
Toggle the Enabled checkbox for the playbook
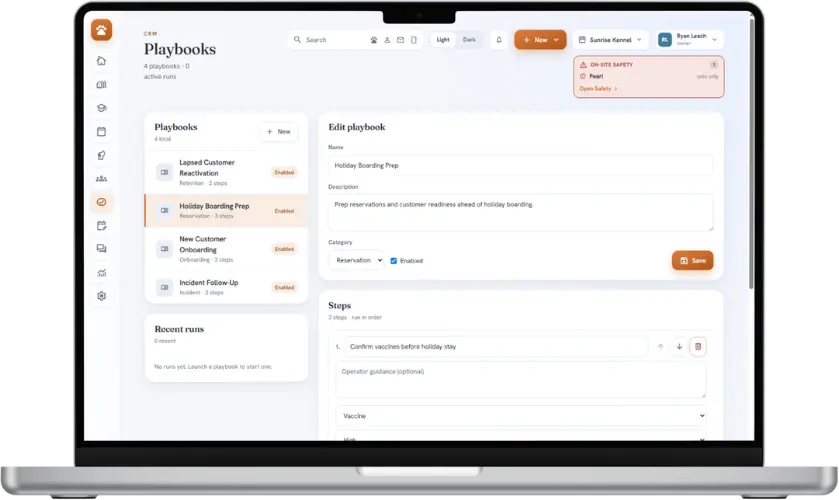tap(394, 261)
